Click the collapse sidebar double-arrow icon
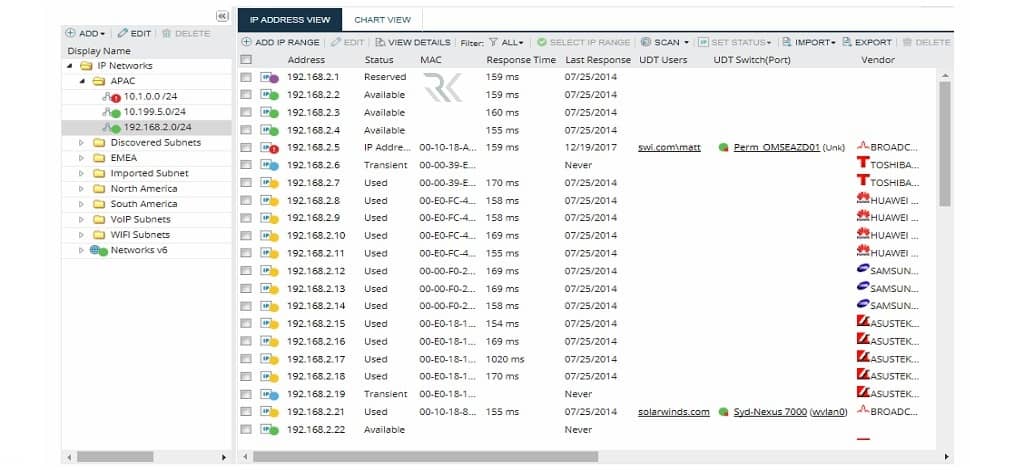Image resolution: width=1024 pixels, height=470 pixels. (222, 17)
